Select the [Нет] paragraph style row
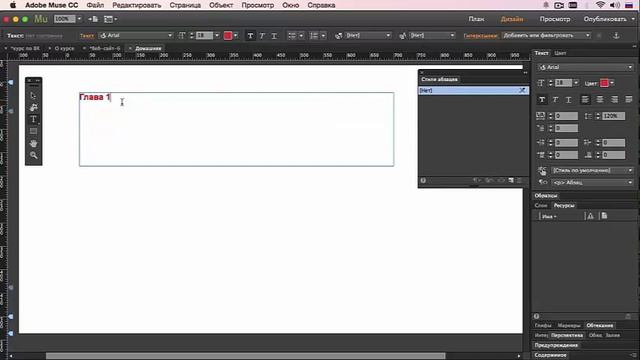This screenshot has height=360, width=640. [x=473, y=90]
